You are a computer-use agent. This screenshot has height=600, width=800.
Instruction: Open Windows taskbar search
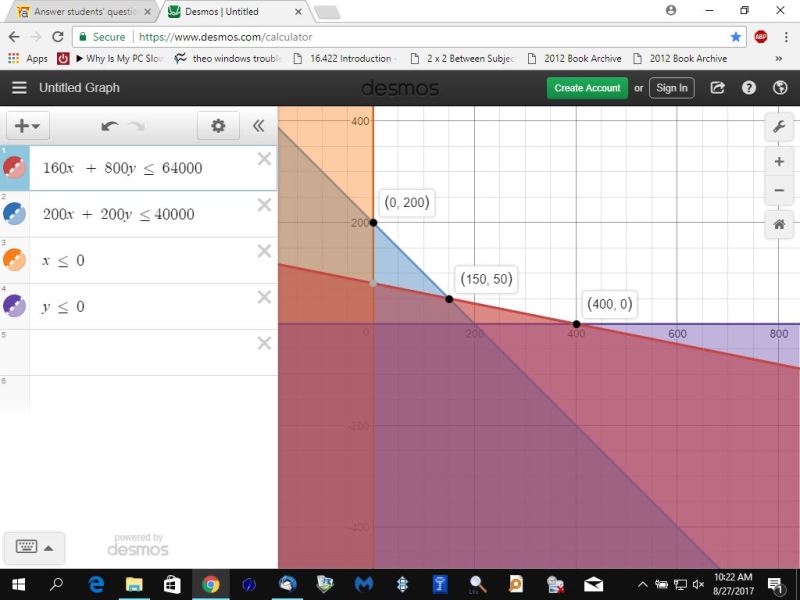(56, 585)
